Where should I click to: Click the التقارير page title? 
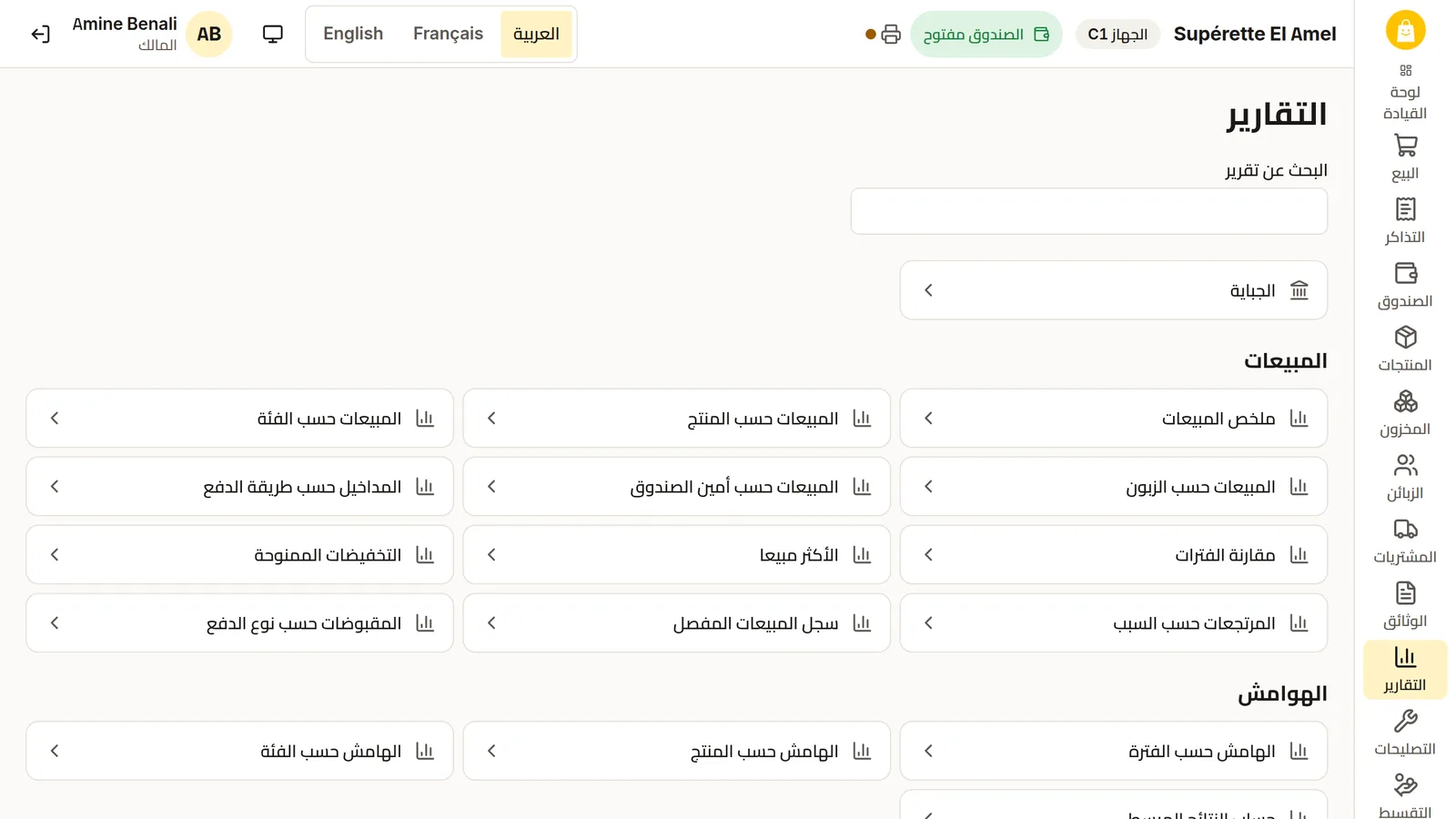tap(1277, 116)
